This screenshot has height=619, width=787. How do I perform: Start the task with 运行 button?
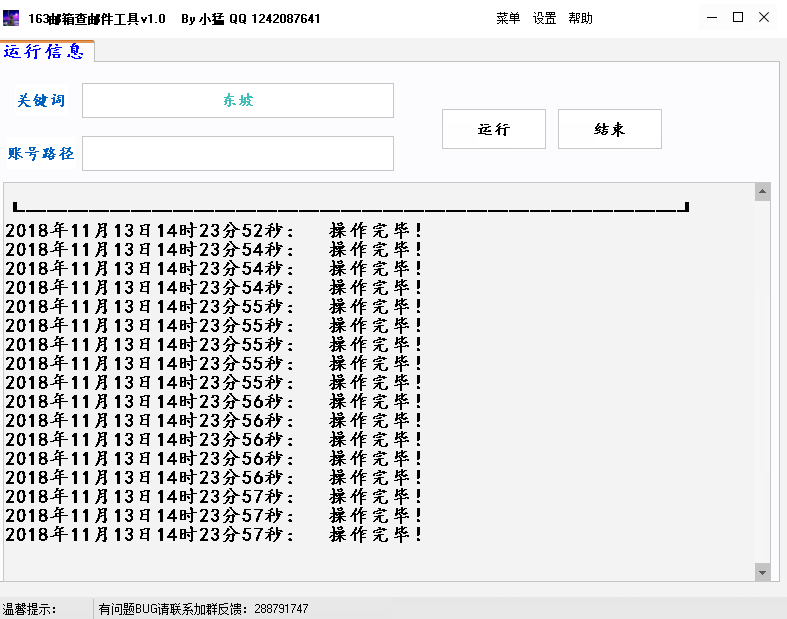pos(494,129)
